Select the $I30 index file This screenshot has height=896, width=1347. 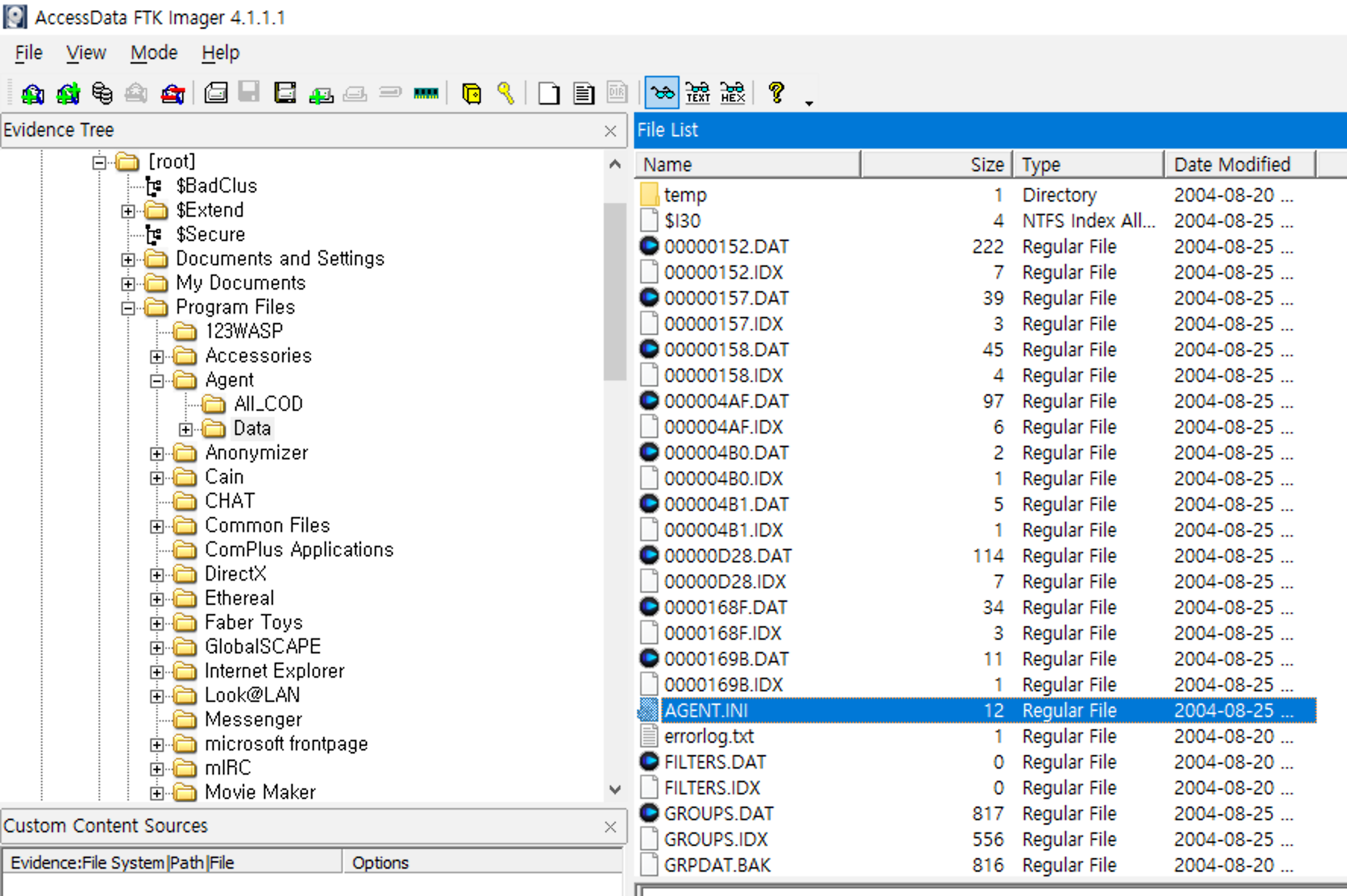pyautogui.click(x=683, y=221)
